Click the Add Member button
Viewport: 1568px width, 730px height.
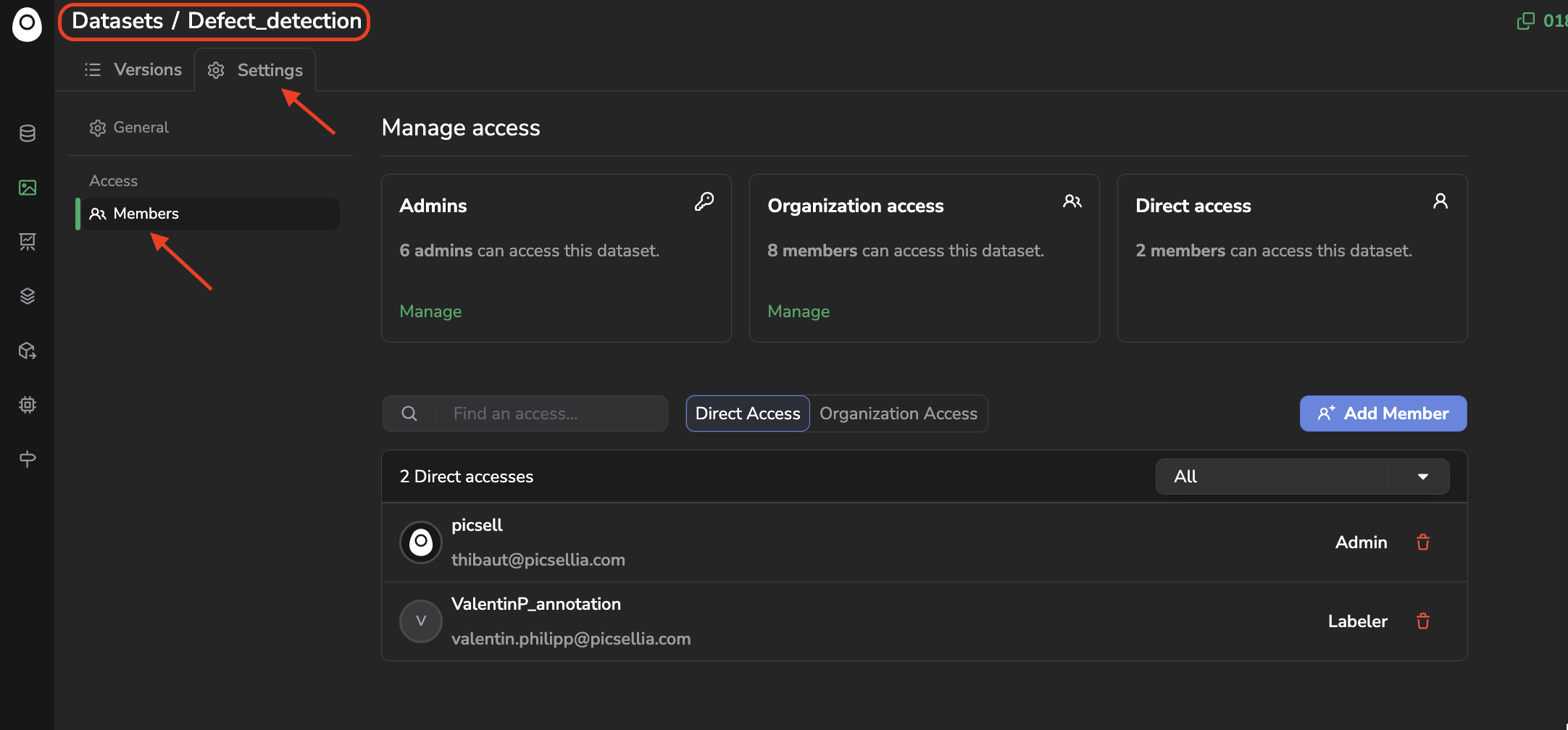(x=1383, y=414)
